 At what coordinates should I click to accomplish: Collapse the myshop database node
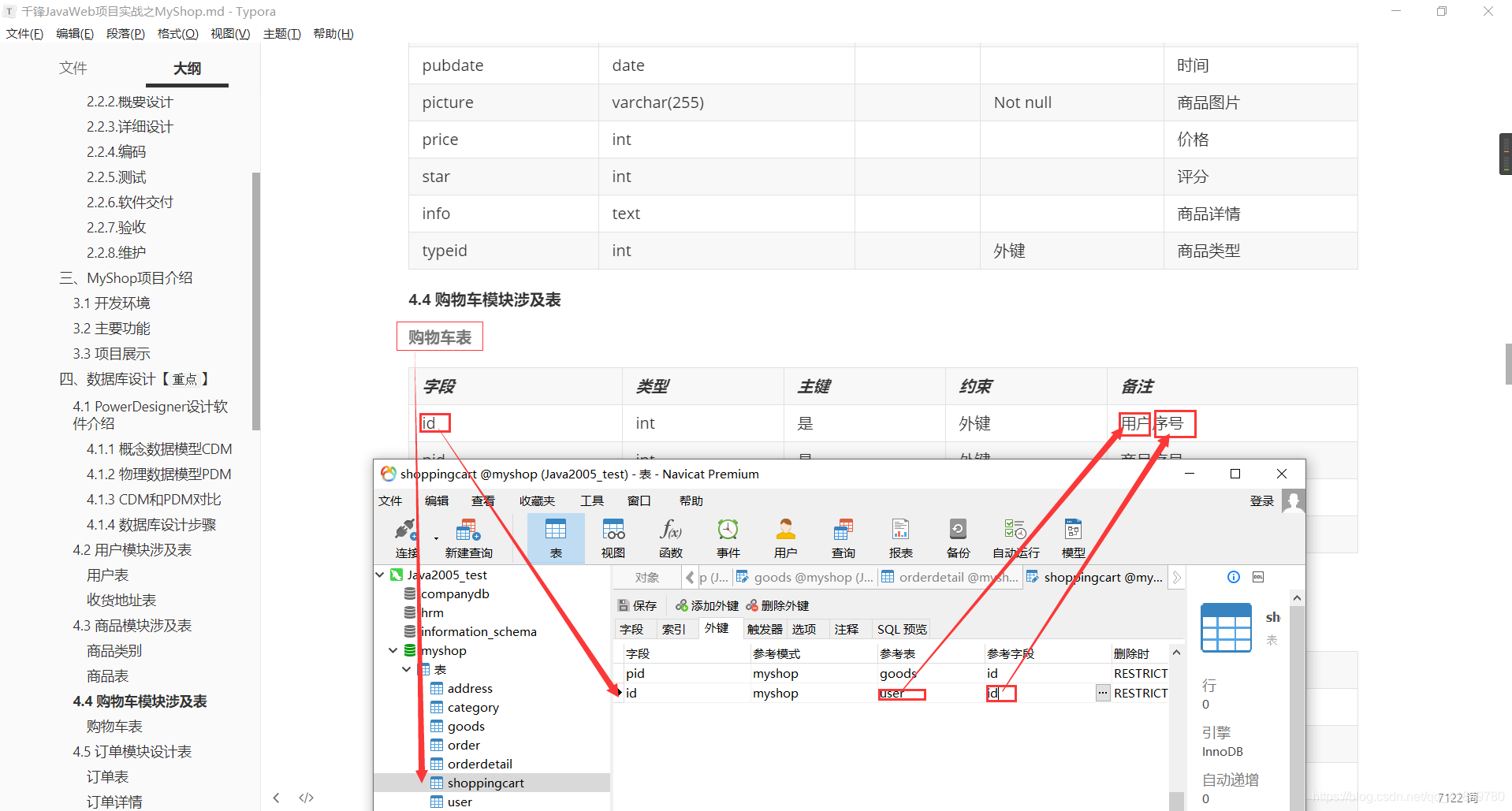coord(393,650)
